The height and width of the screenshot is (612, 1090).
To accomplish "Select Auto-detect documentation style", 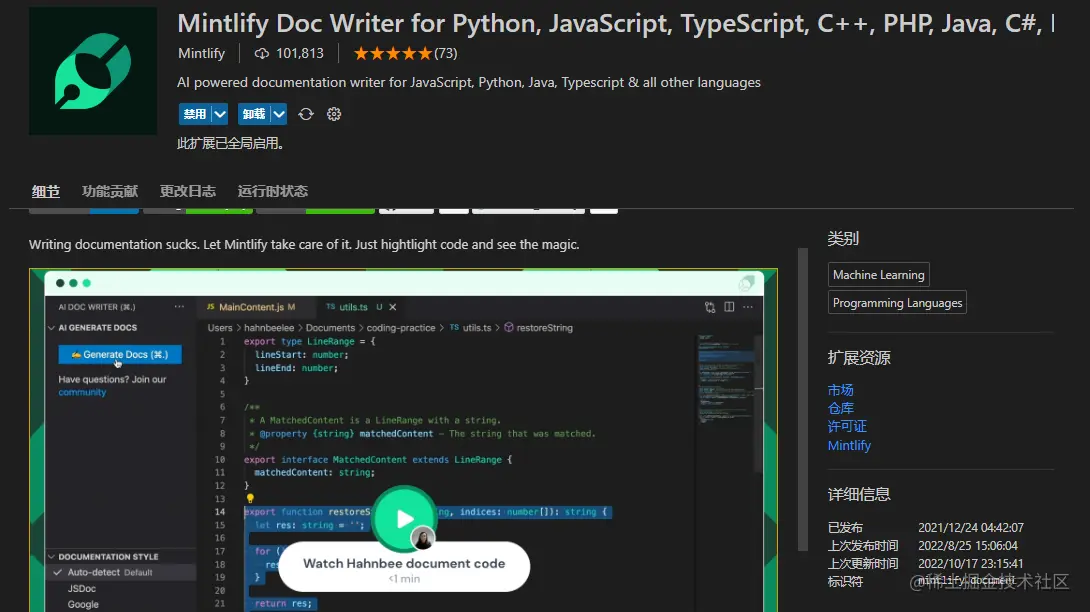I will 121,572.
